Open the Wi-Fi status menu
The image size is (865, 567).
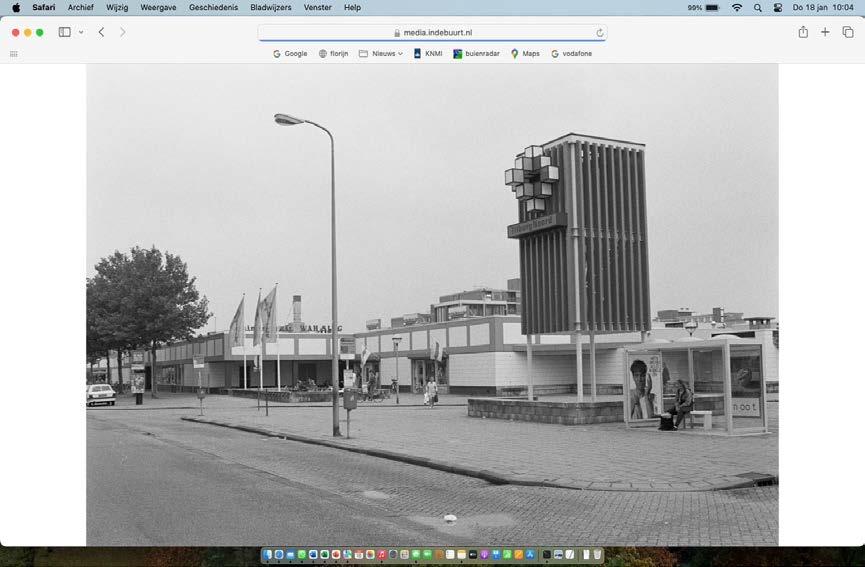pos(737,8)
